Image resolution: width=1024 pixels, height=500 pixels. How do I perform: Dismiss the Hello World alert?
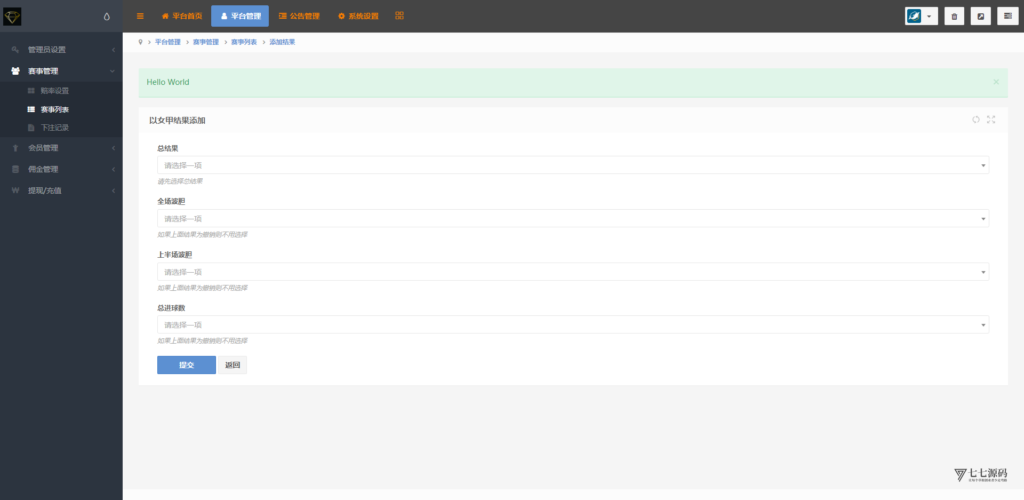996,82
